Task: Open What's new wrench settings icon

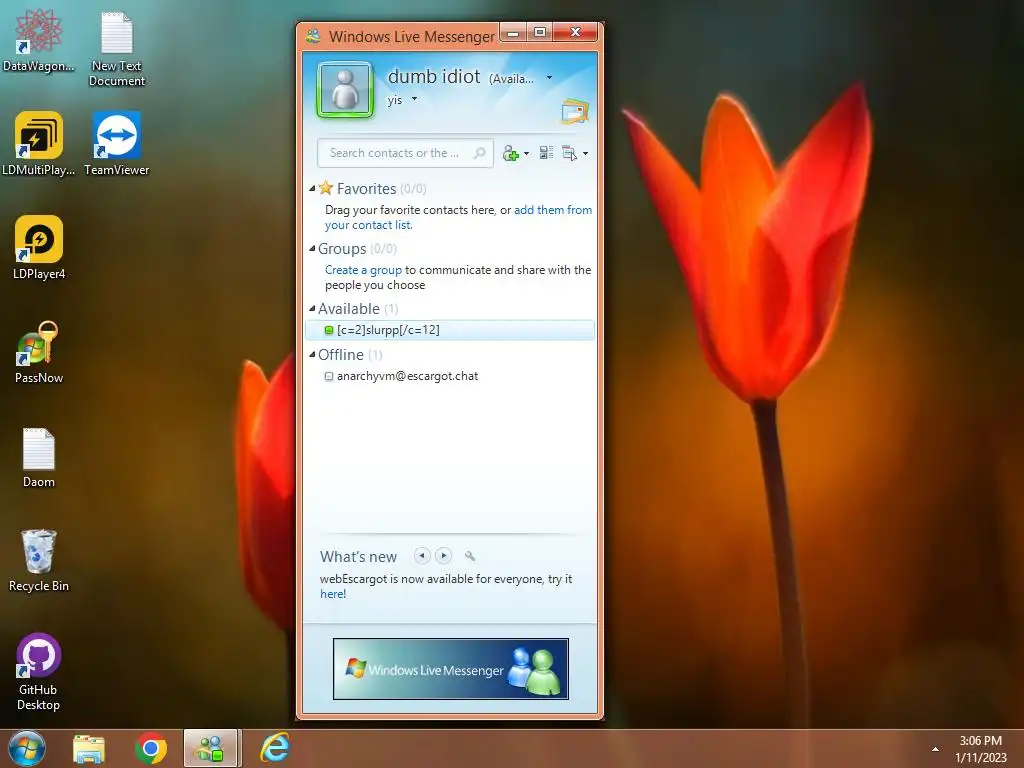Action: [x=470, y=556]
